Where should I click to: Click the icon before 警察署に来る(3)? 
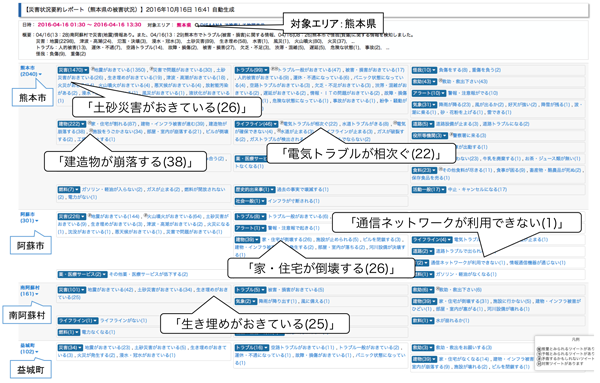452,134
